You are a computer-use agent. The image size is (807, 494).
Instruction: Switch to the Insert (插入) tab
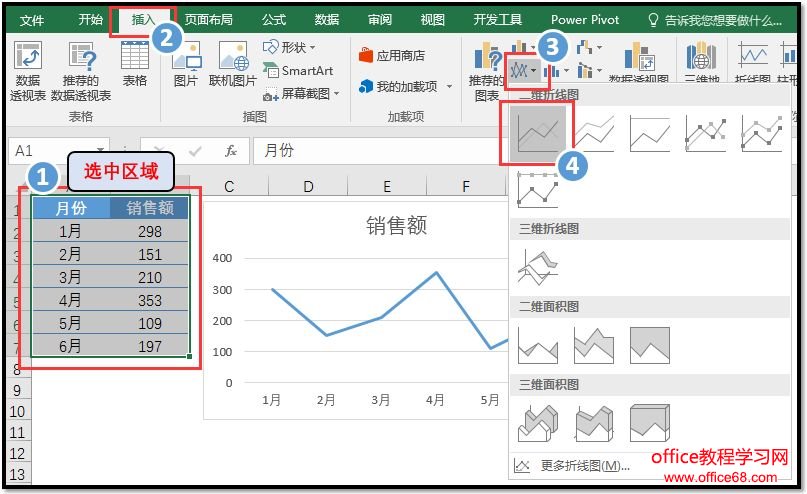click(143, 20)
